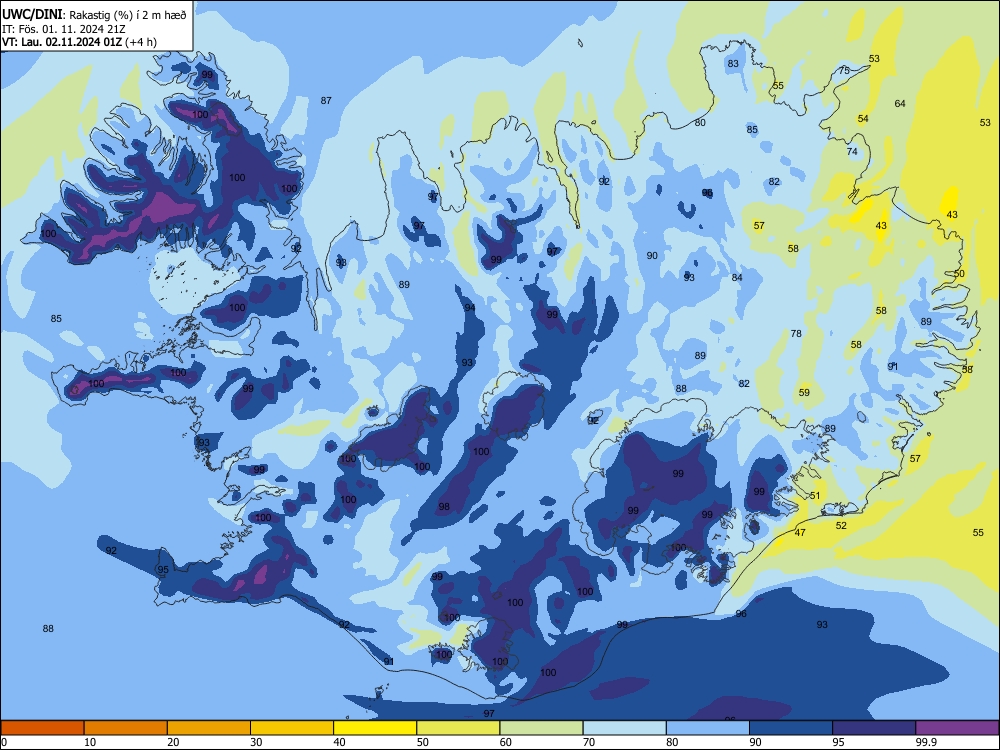The height and width of the screenshot is (750, 1000).
Task: Click the 'UWC/DINI' title text
Action: coord(33,15)
